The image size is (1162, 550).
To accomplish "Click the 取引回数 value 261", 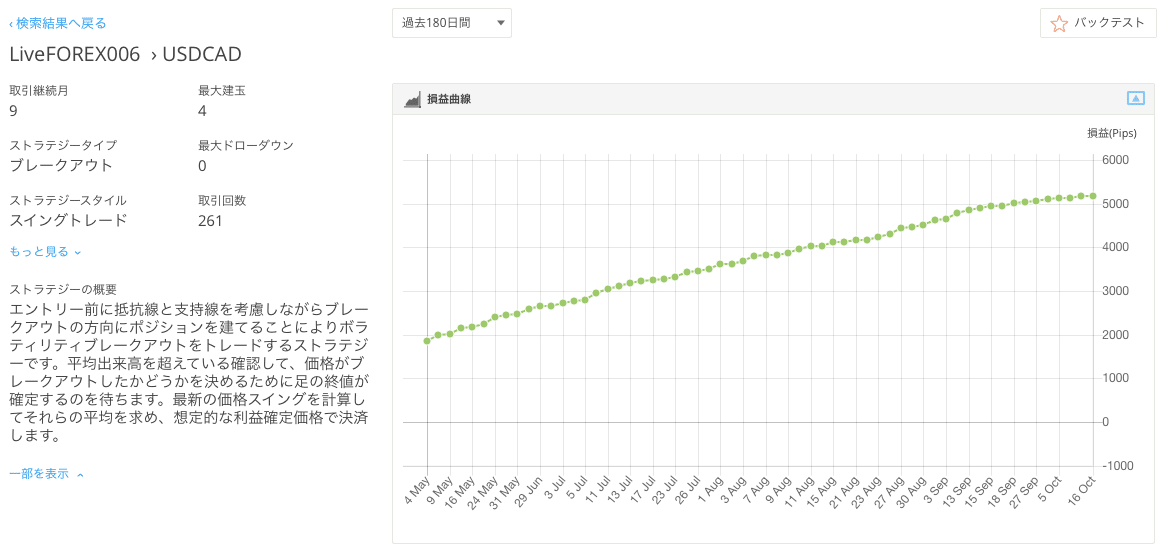I will (210, 221).
